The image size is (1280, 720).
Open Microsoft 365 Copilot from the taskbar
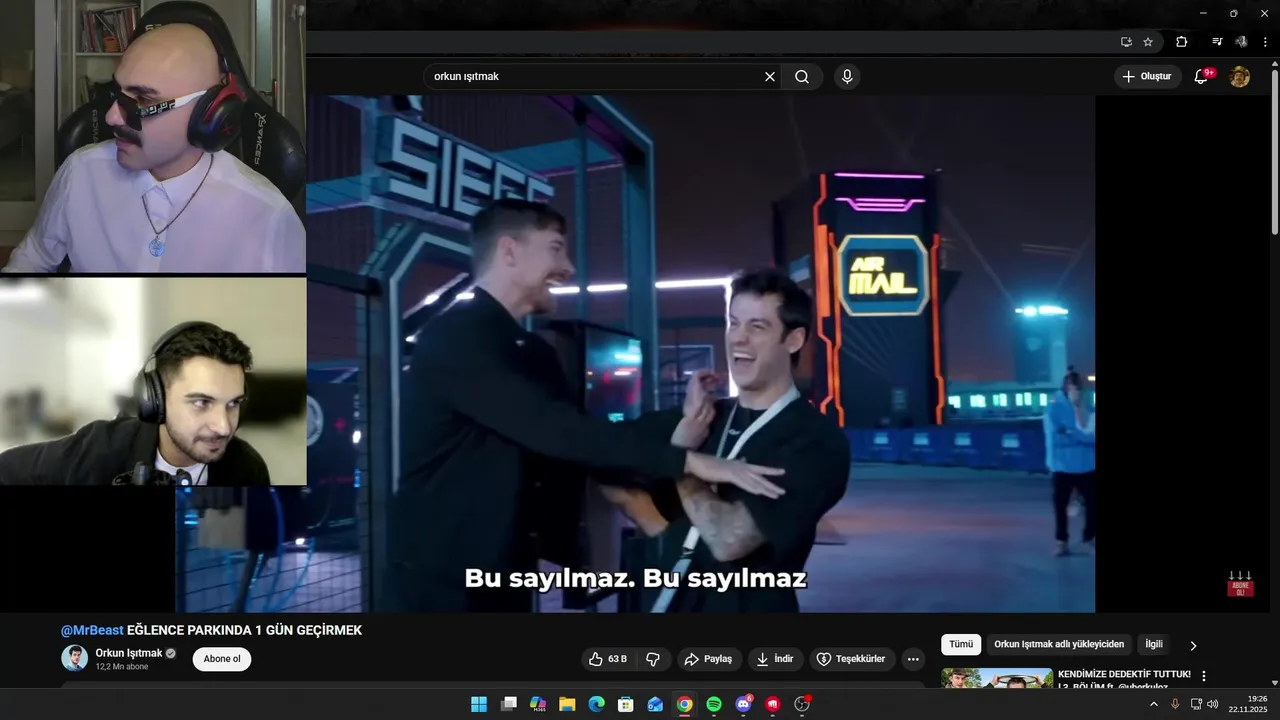pyautogui.click(x=538, y=704)
